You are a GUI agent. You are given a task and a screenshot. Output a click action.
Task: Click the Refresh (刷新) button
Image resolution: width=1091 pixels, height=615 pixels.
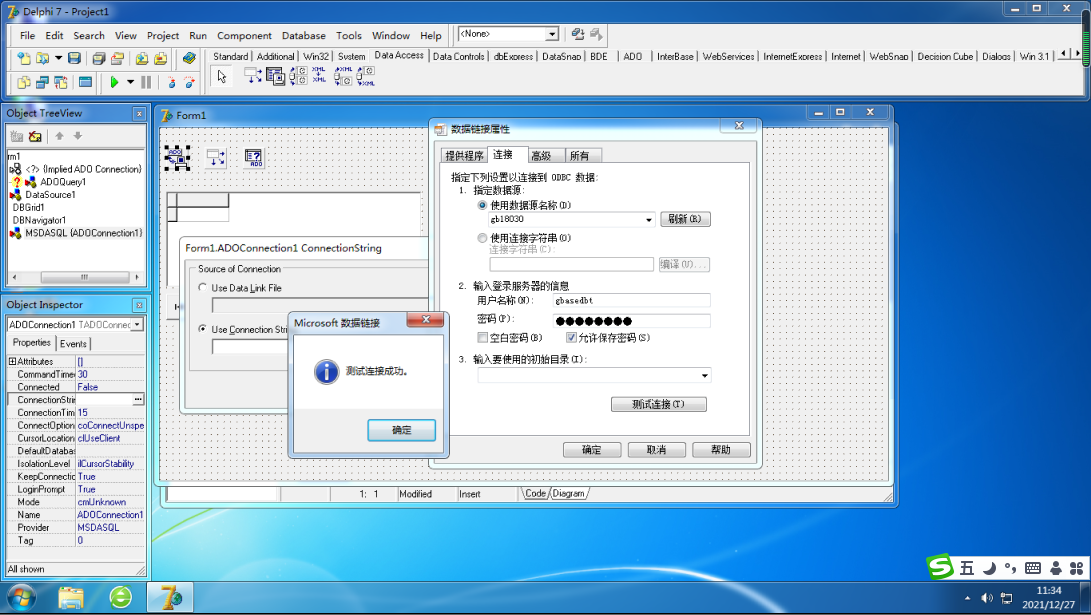click(x=685, y=219)
